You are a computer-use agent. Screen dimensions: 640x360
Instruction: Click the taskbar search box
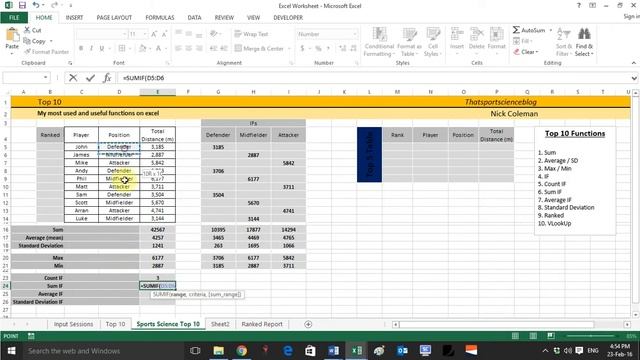click(102, 351)
